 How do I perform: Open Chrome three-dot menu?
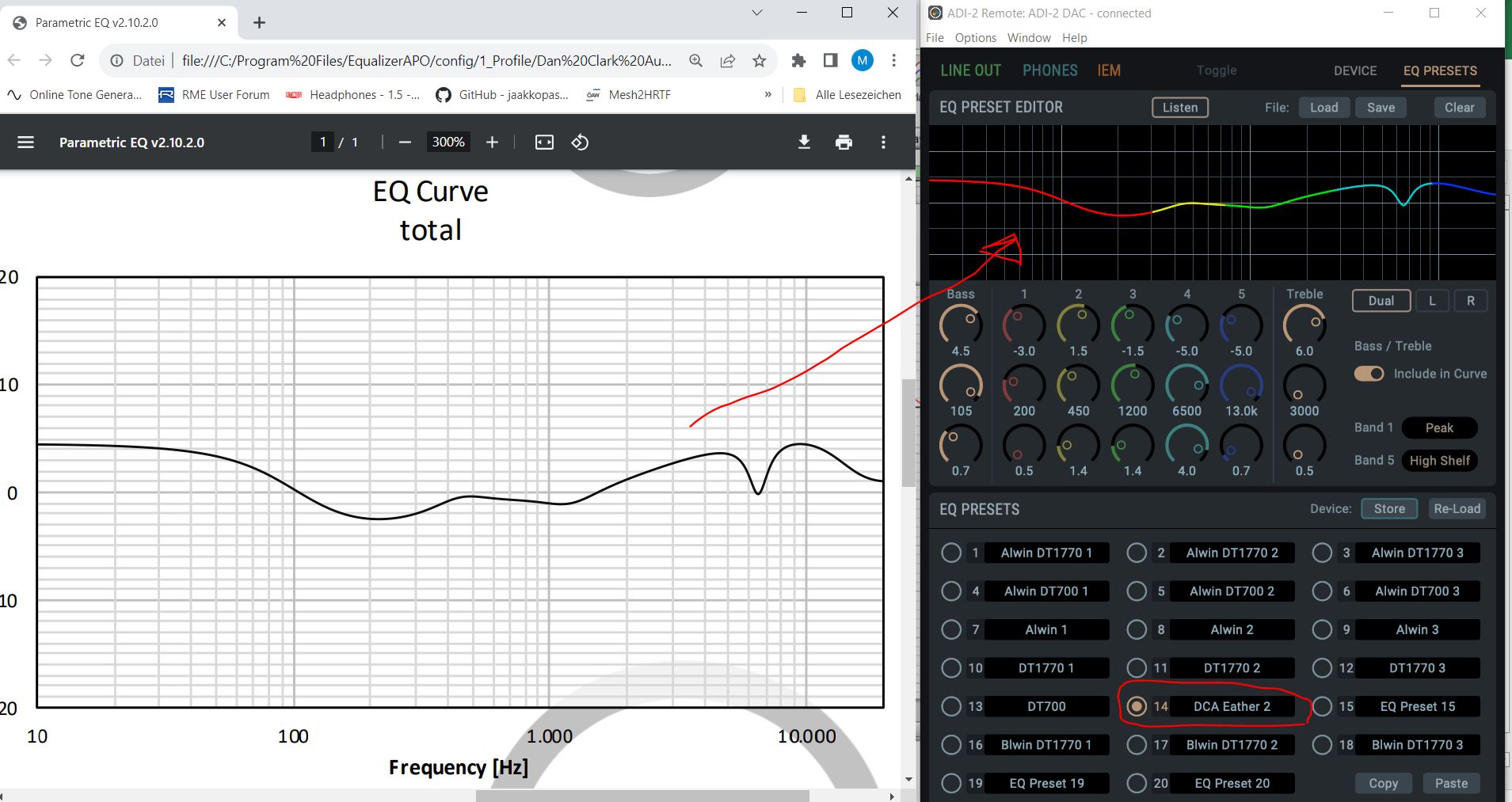pos(893,60)
